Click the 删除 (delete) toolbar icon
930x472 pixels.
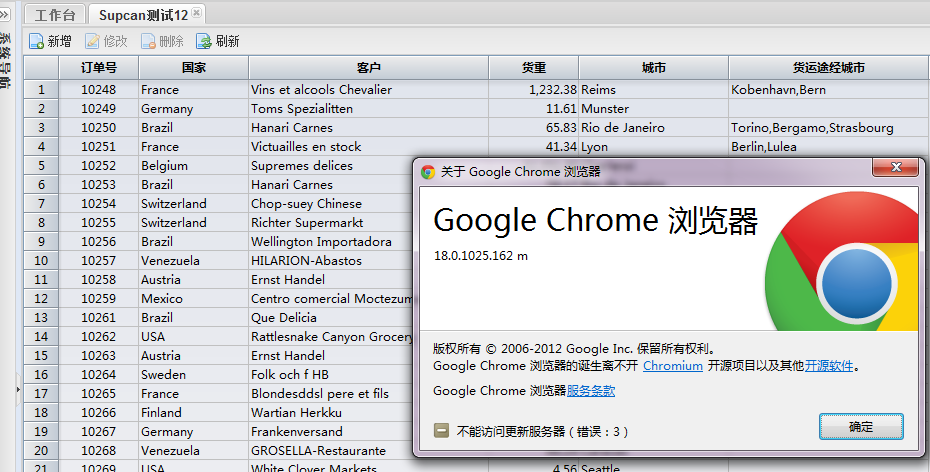tap(148, 41)
